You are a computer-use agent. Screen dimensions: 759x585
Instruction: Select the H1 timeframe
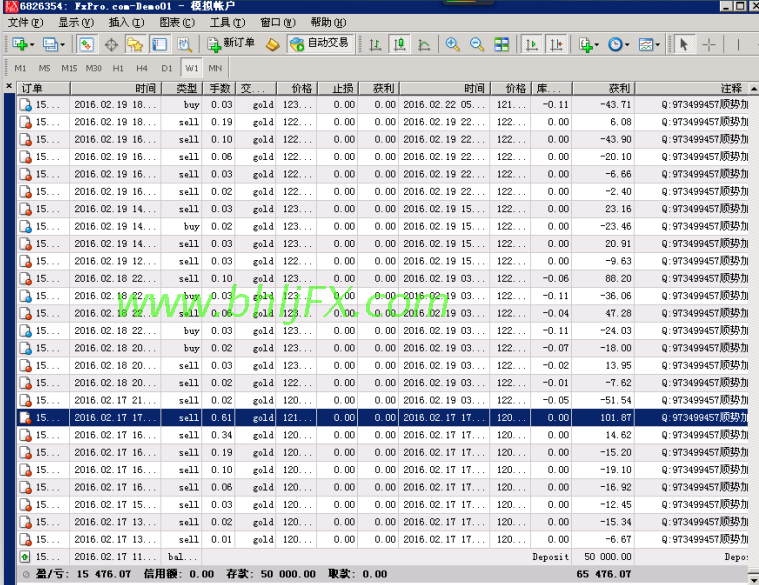click(x=118, y=68)
